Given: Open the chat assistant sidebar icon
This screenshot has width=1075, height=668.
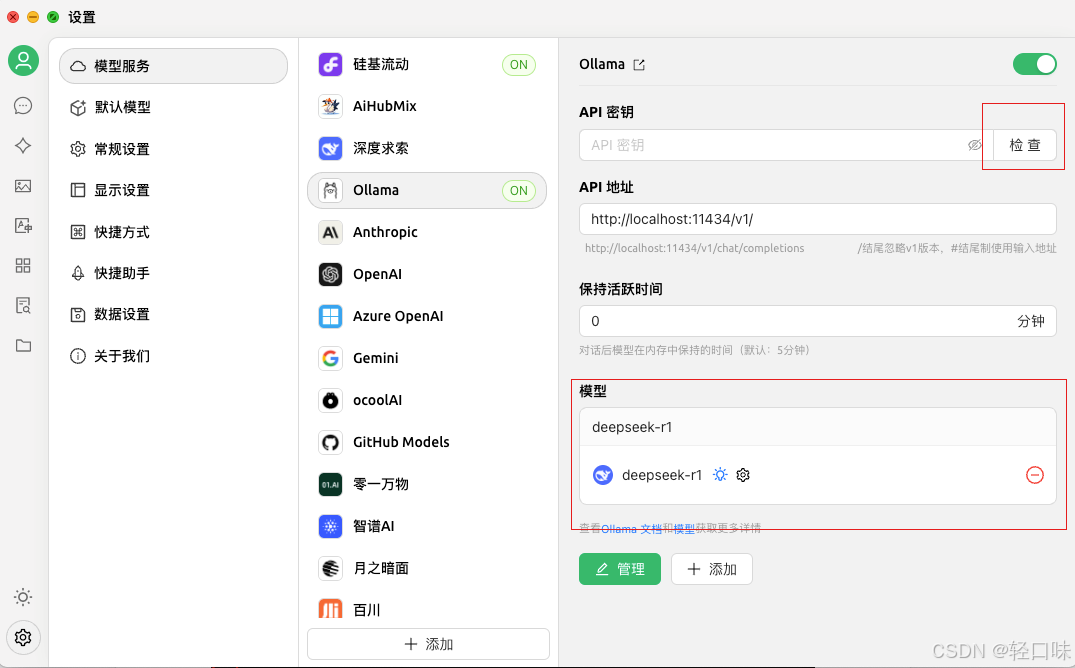Looking at the screenshot, I should (x=23, y=106).
